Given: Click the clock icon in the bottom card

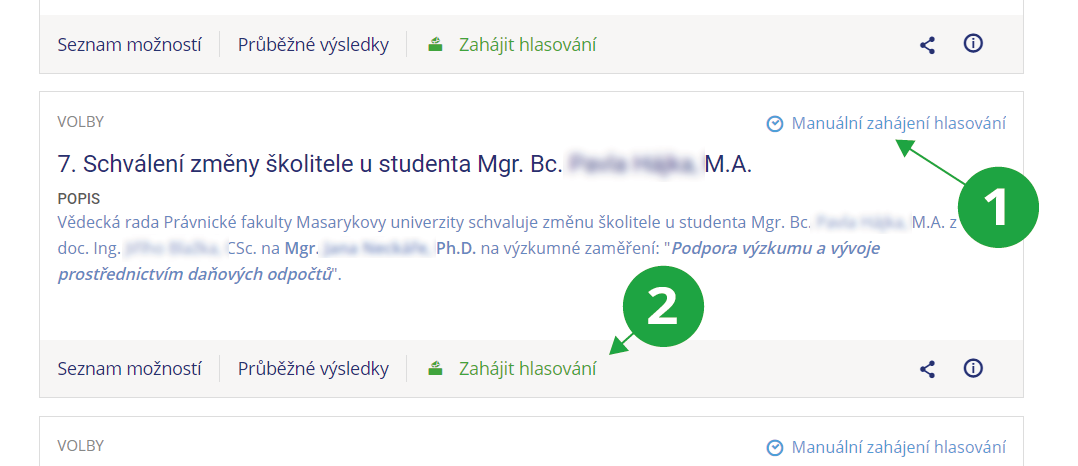Looking at the screenshot, I should pos(774,448).
